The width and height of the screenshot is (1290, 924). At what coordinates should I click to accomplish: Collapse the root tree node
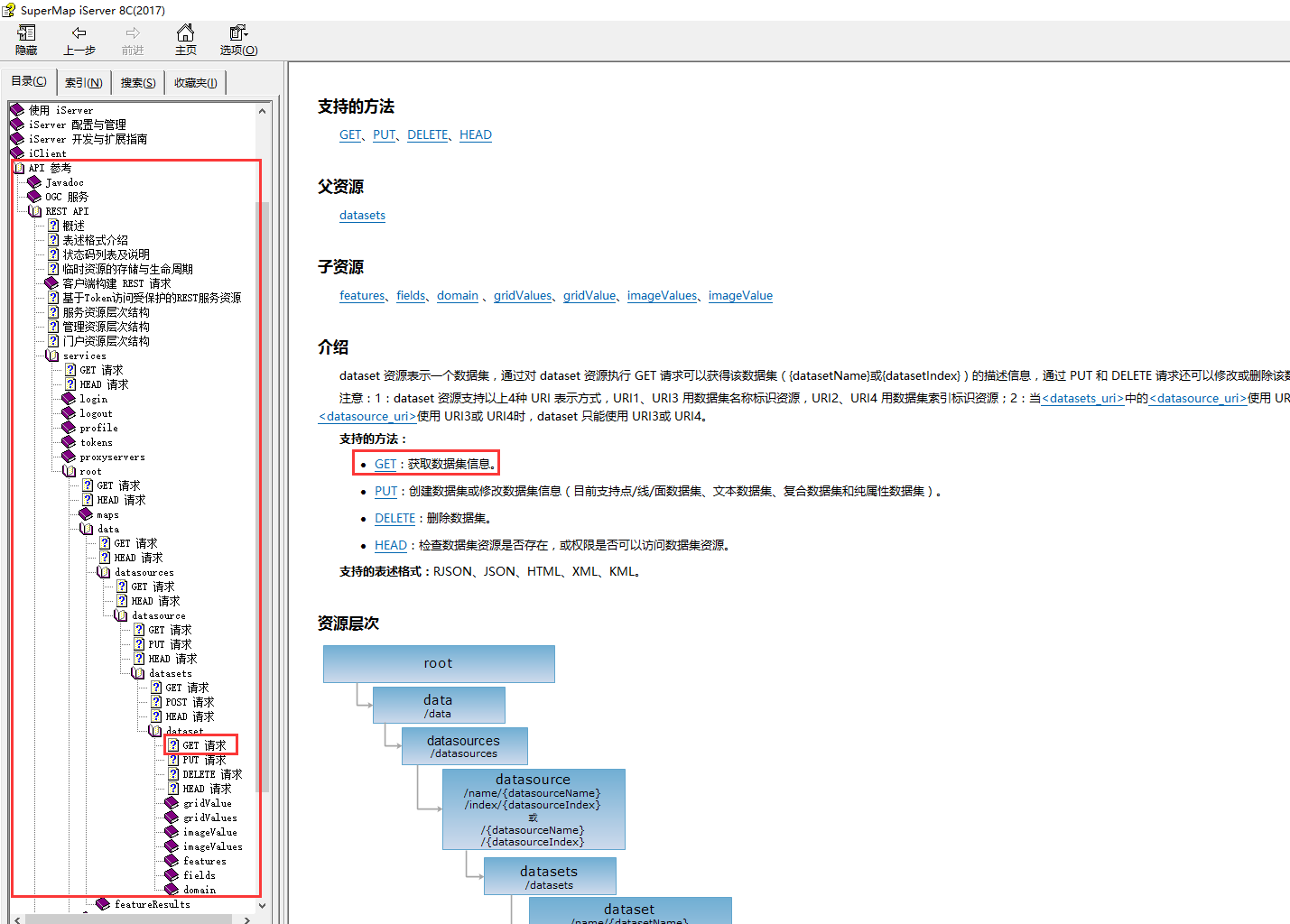[70, 471]
